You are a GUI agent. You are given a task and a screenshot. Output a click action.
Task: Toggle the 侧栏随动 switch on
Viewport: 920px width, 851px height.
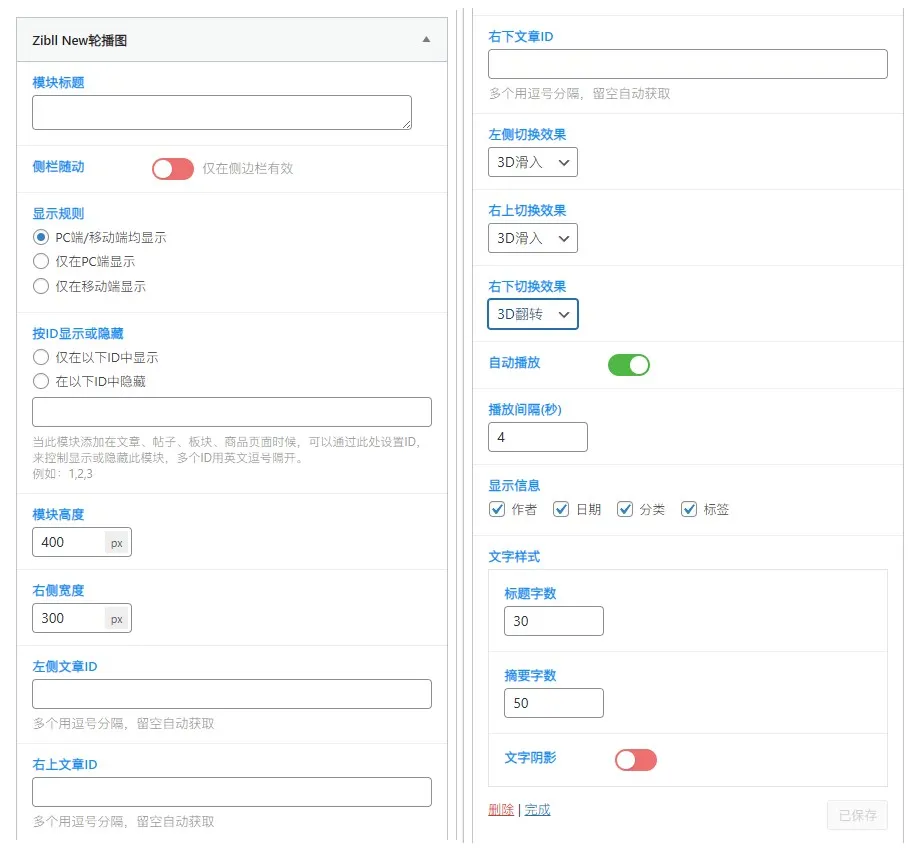172,169
